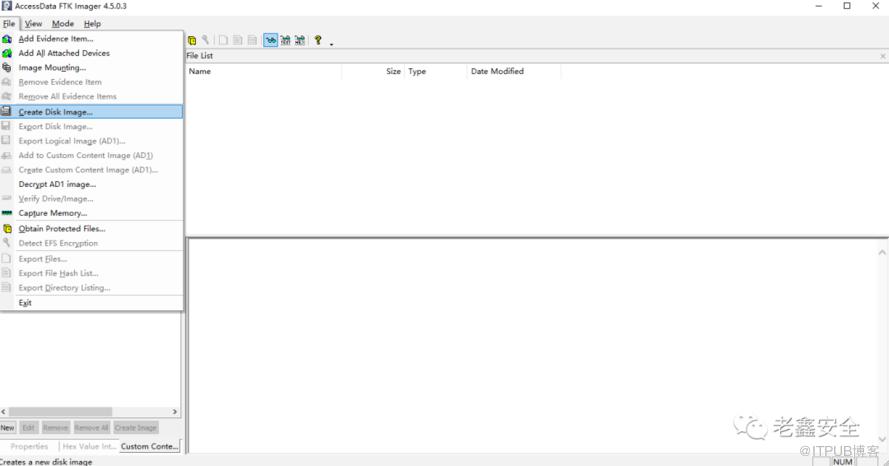Open the View menu
Image resolution: width=889 pixels, height=466 pixels.
(33, 24)
